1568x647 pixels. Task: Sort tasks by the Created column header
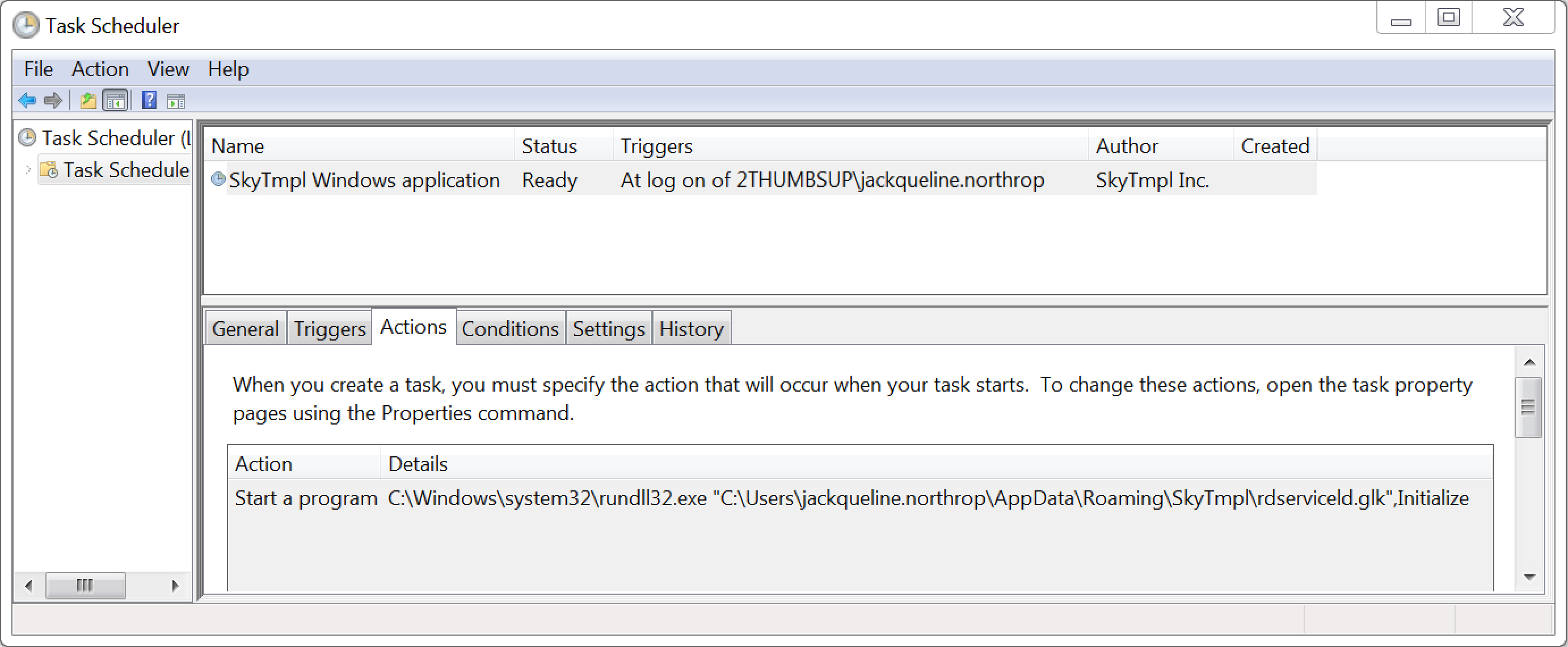tap(1275, 146)
